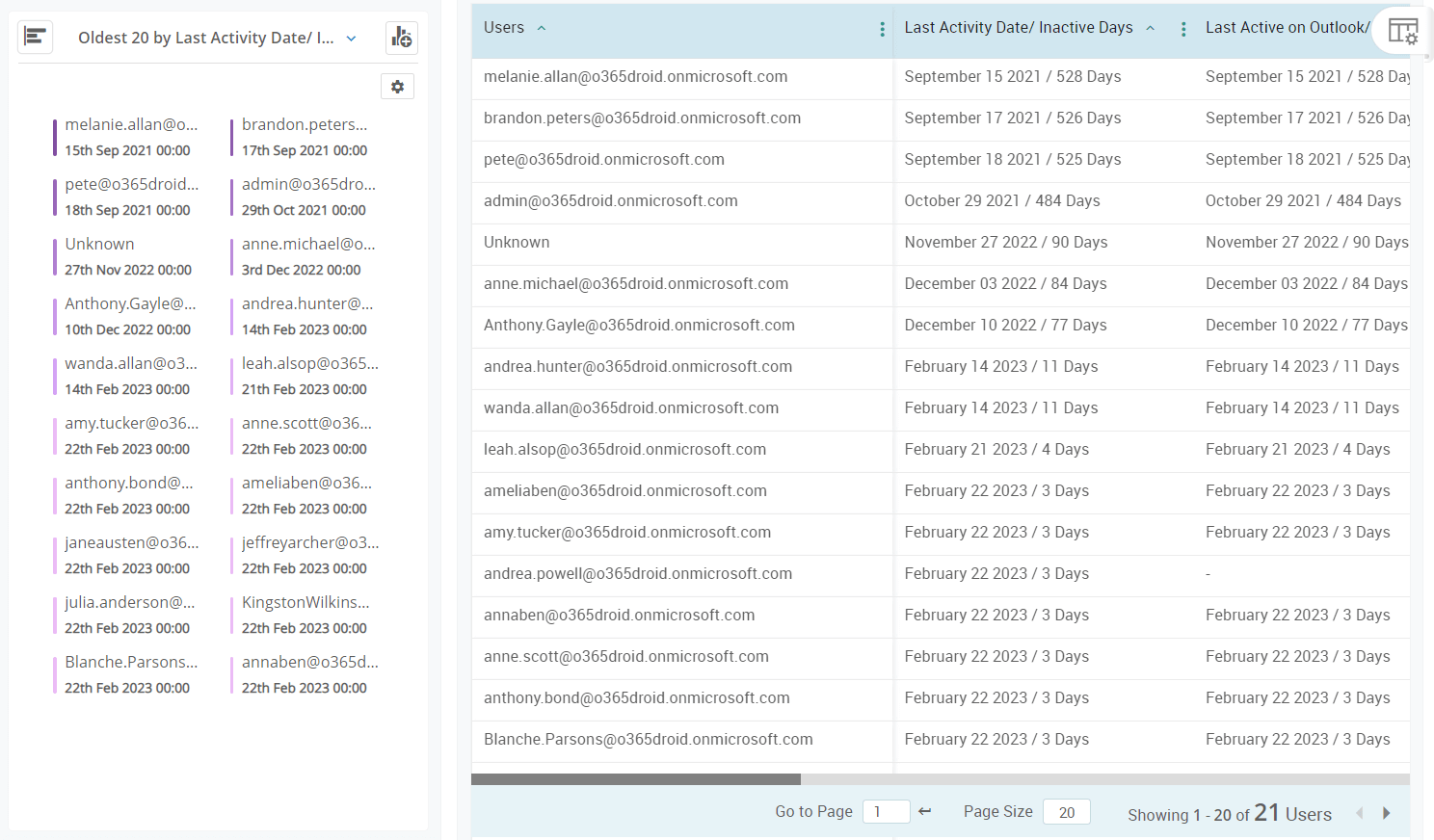
Task: Open the widget settings gear
Action: tap(397, 86)
